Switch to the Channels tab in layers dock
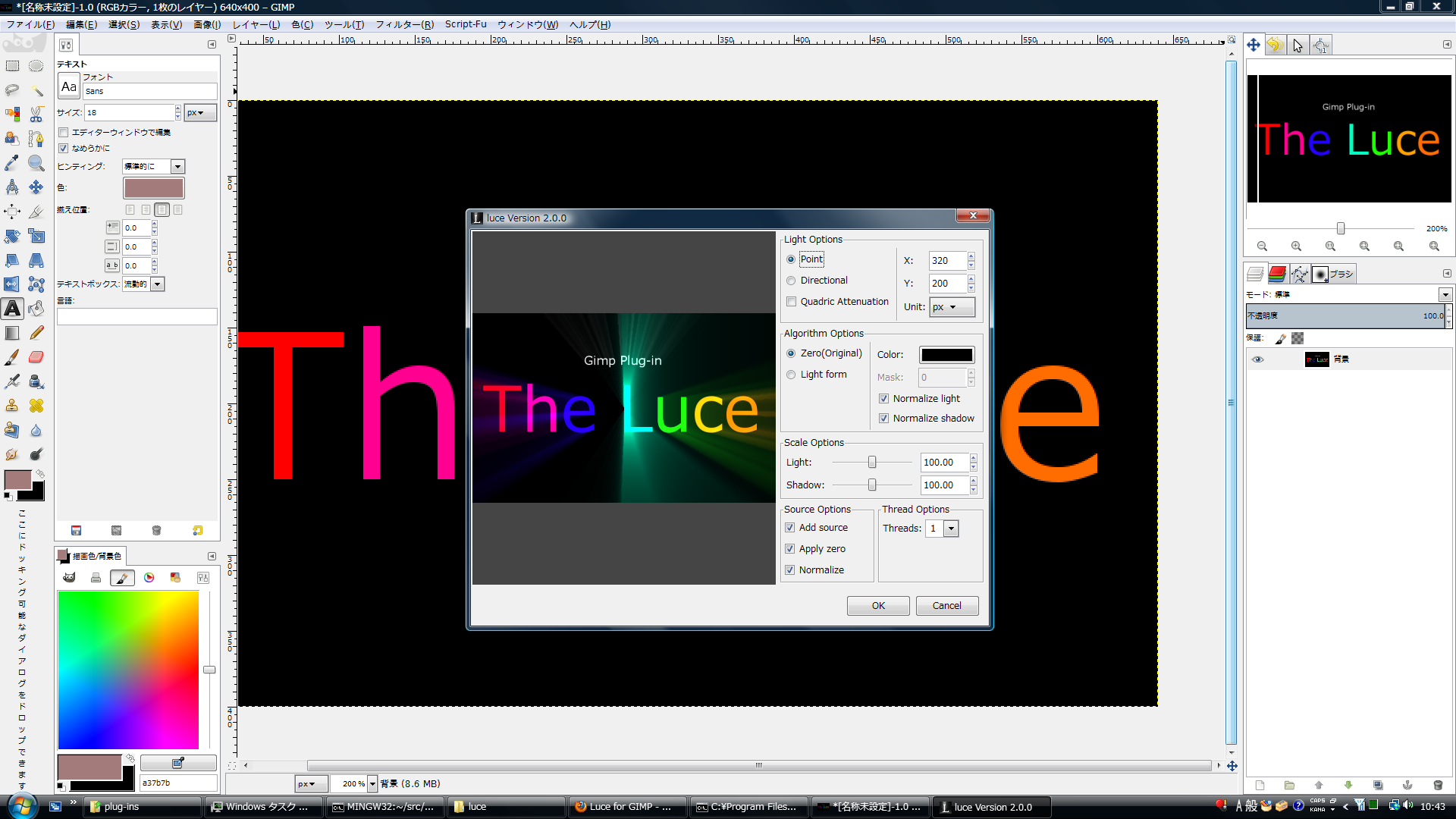The width and height of the screenshot is (1456, 819). (1278, 274)
